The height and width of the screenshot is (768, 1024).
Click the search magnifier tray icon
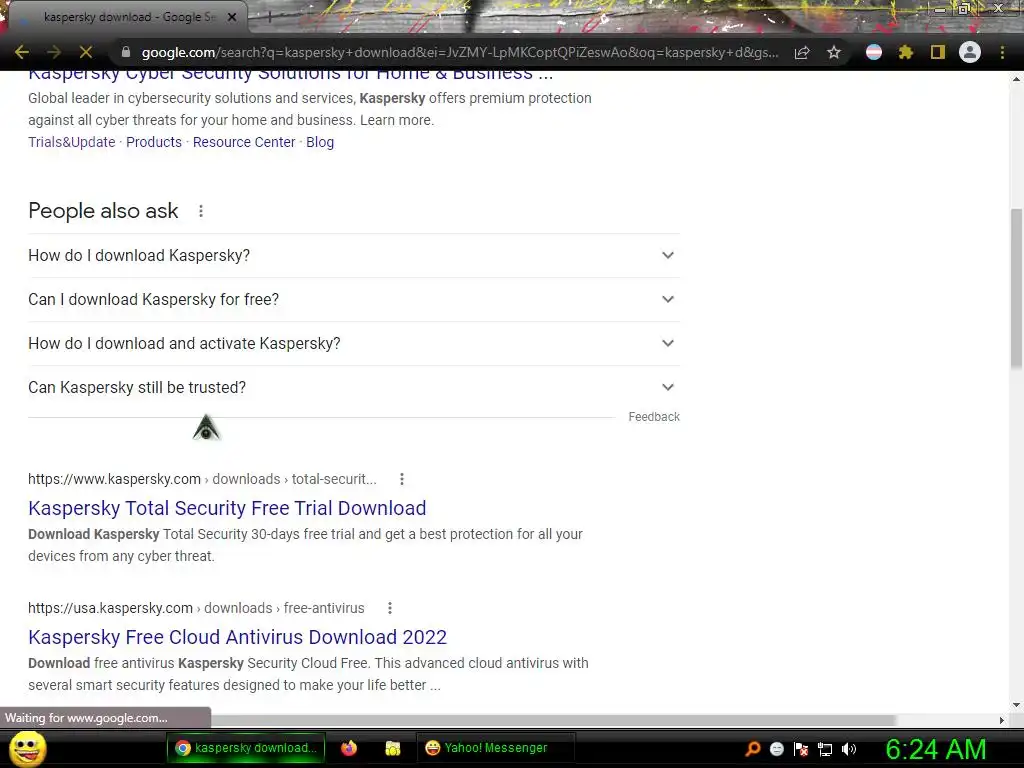[752, 749]
